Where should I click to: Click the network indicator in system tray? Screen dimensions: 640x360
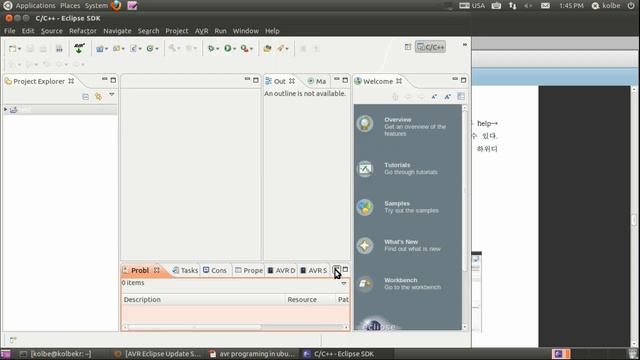(x=512, y=6)
